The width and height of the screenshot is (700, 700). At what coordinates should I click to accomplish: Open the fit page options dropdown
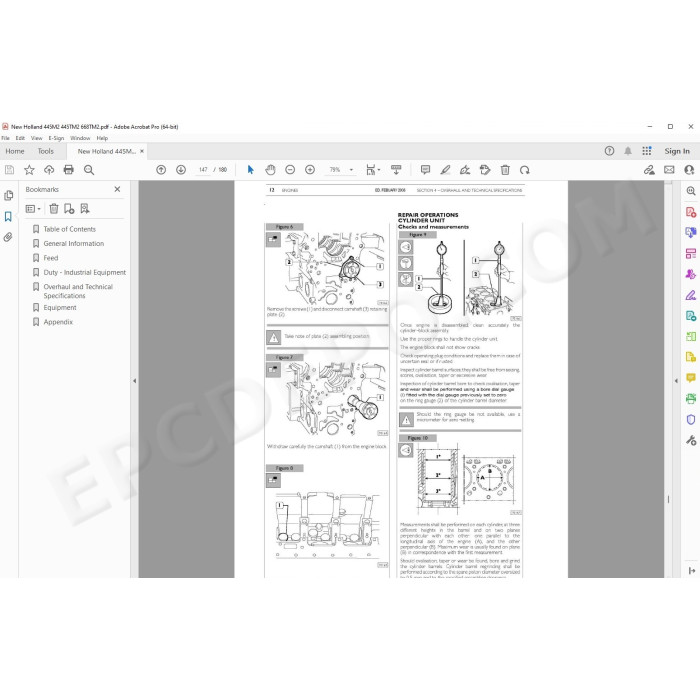[x=373, y=170]
